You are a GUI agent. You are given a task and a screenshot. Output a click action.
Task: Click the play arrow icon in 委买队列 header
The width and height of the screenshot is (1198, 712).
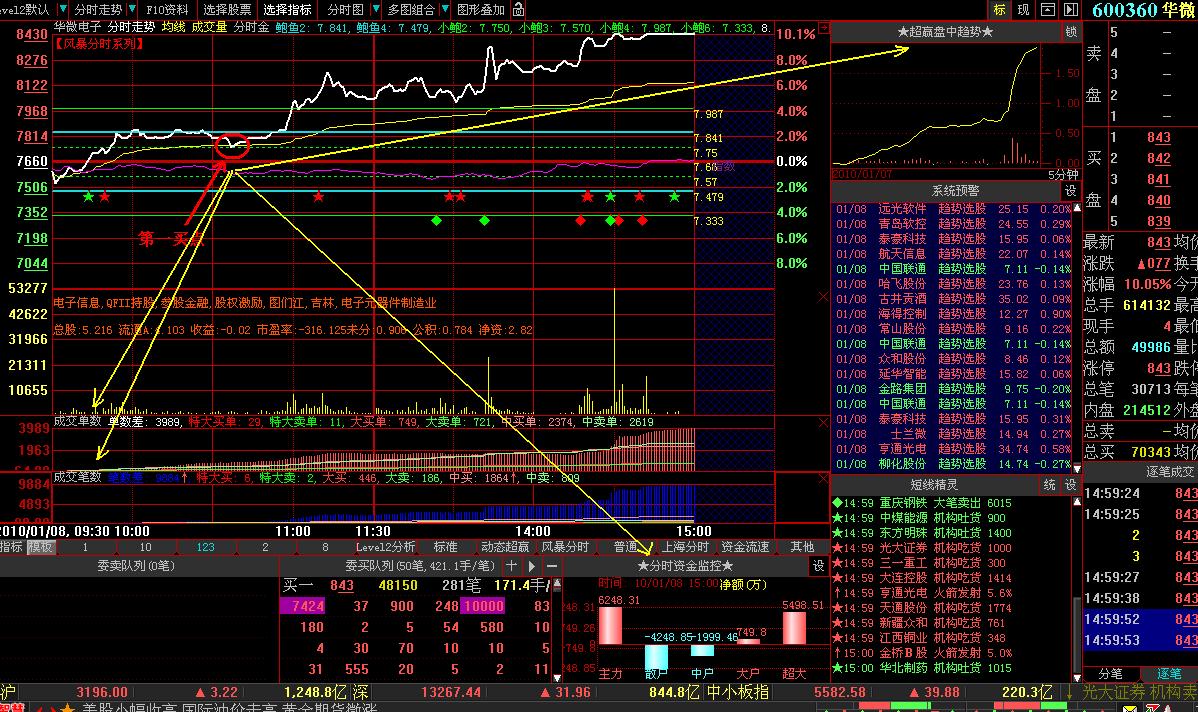(532, 566)
